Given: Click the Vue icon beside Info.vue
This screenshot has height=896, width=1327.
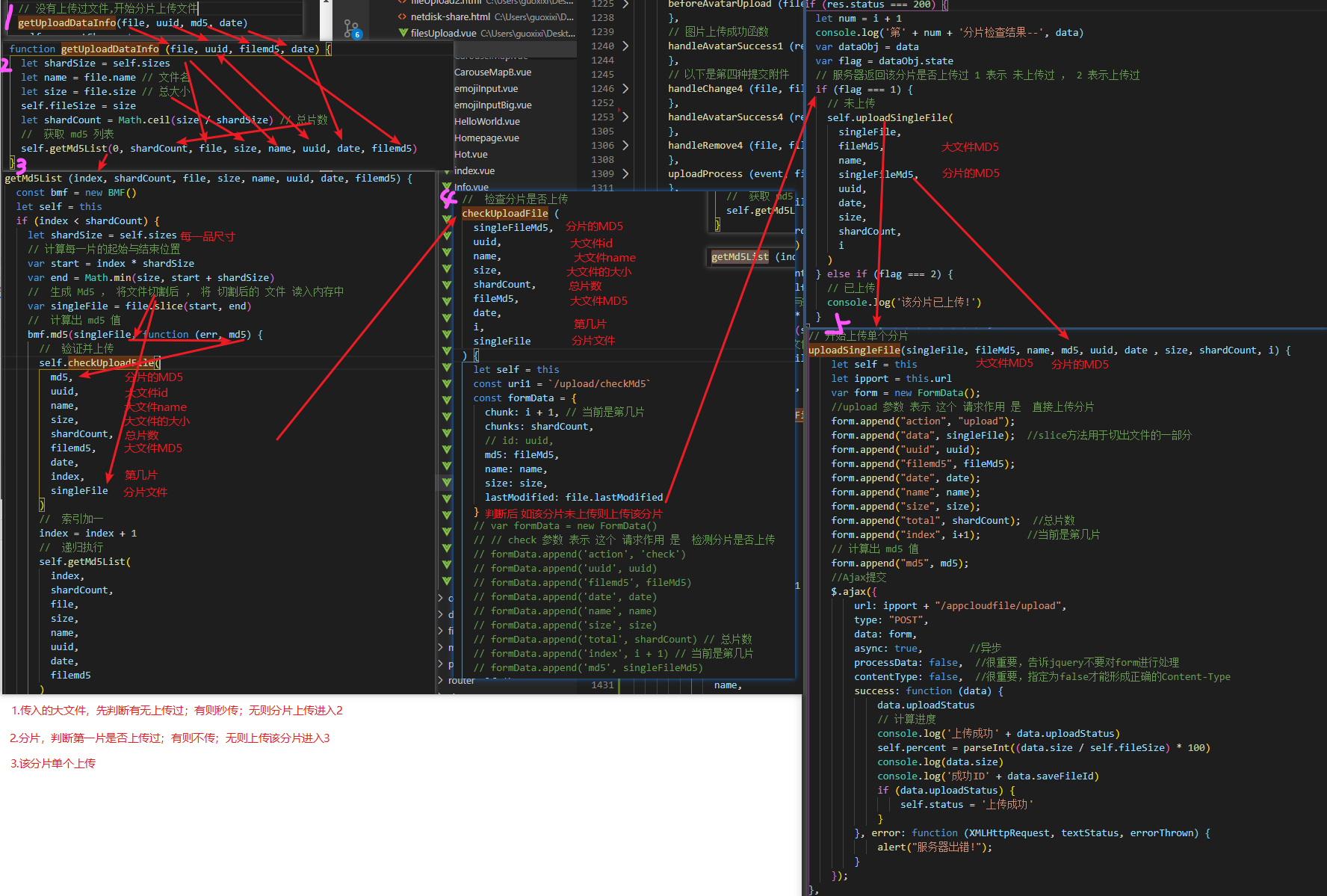Looking at the screenshot, I should click(x=447, y=187).
